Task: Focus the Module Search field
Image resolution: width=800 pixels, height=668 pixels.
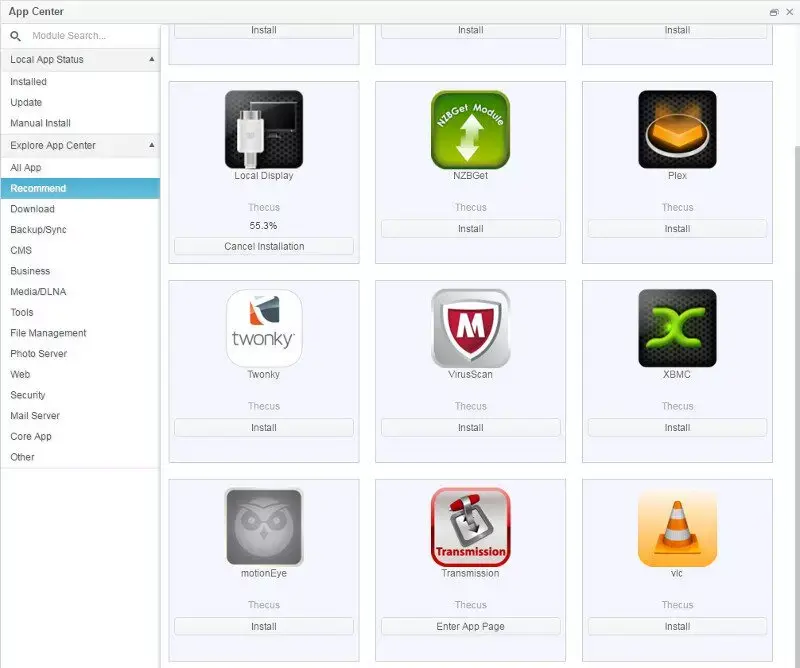Action: [92, 36]
